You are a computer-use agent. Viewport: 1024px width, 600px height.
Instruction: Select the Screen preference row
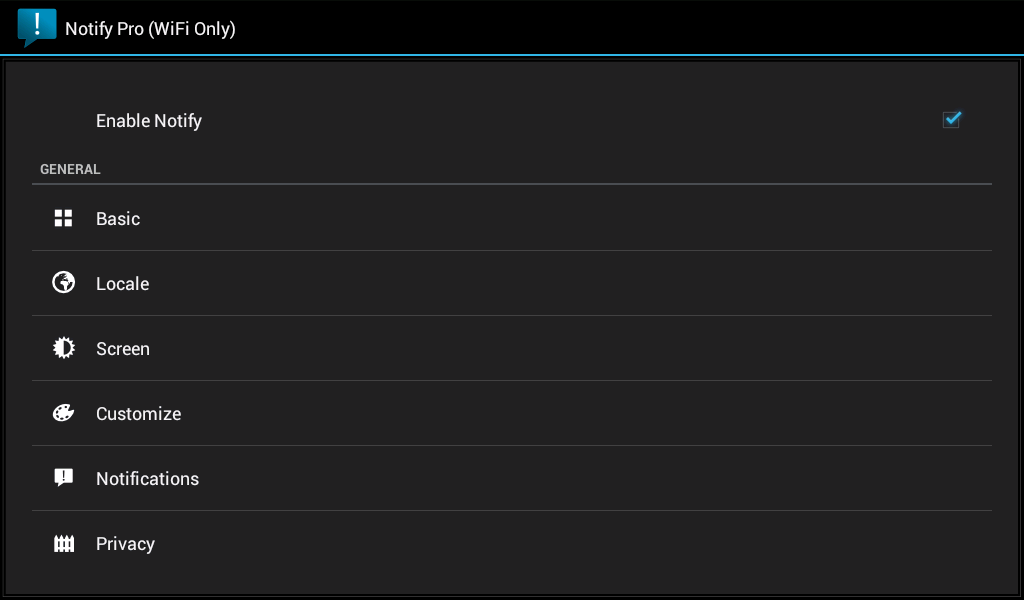(x=512, y=349)
